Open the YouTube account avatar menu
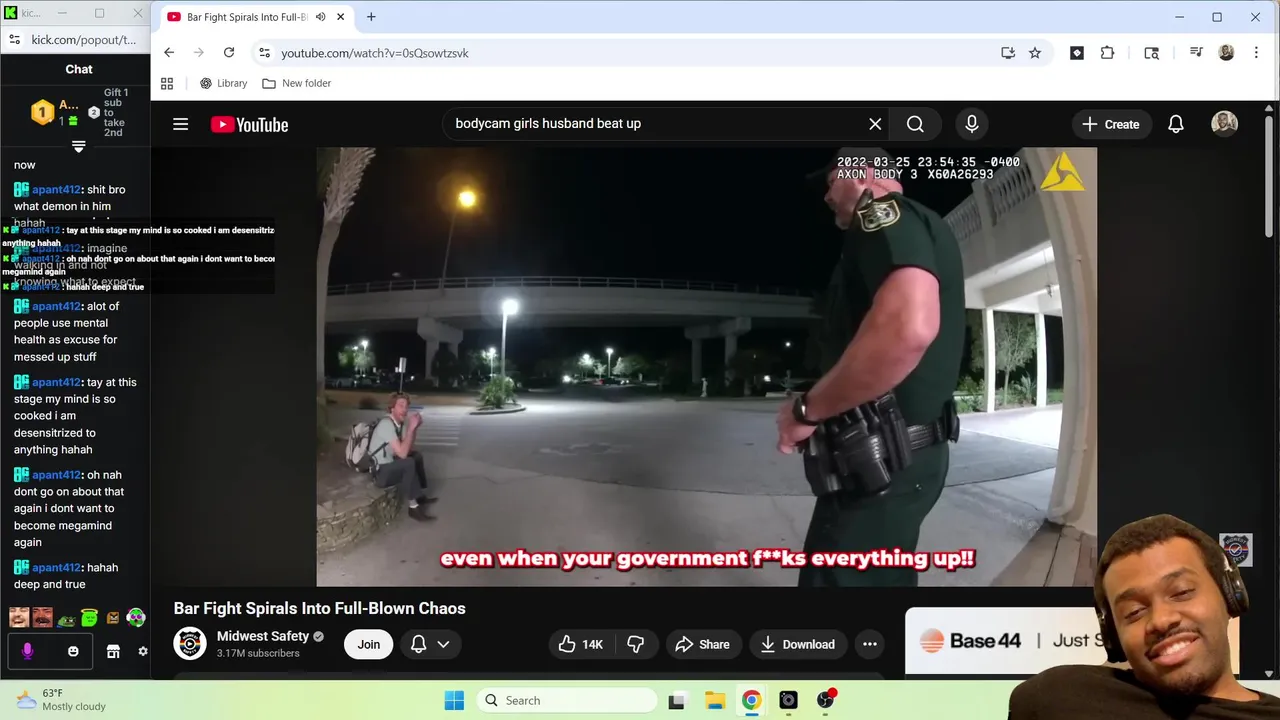Image resolution: width=1280 pixels, height=720 pixels. 1224,124
